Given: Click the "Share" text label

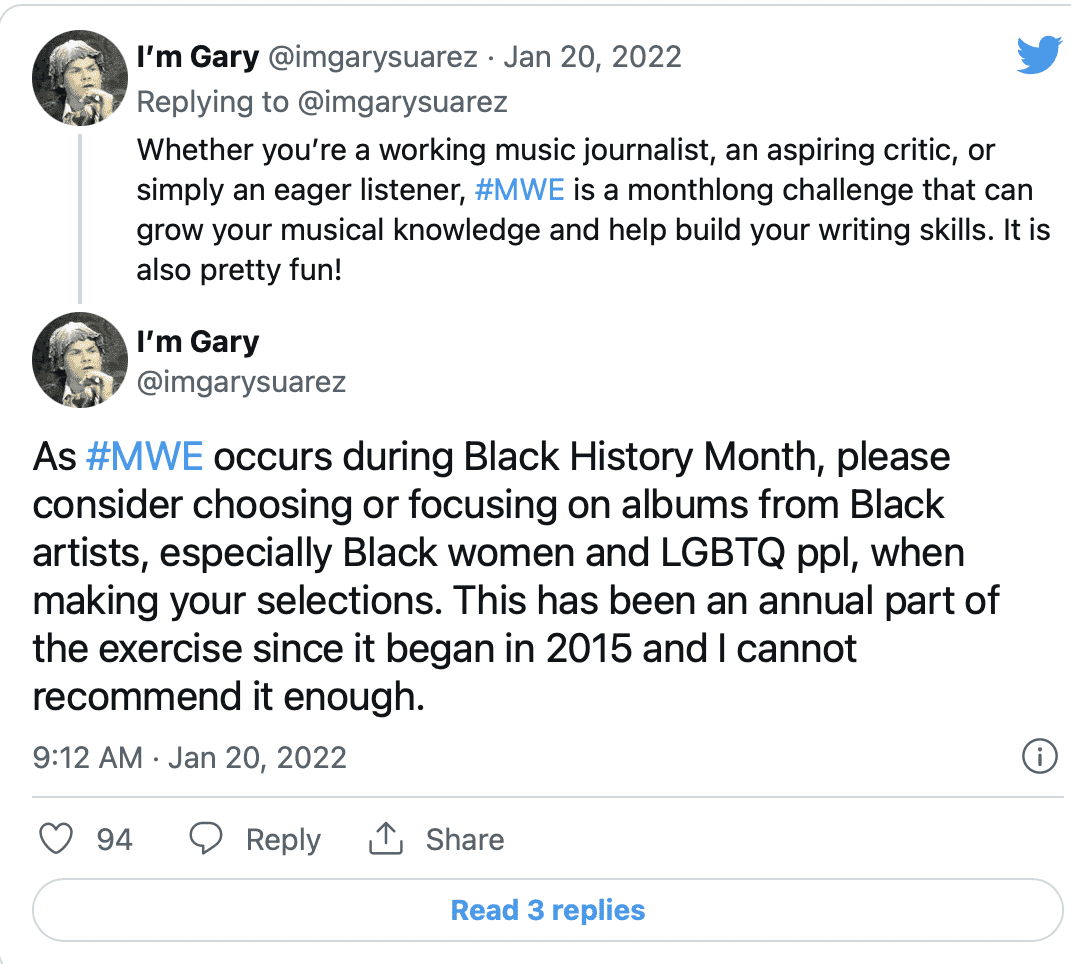Looking at the screenshot, I should click(464, 839).
